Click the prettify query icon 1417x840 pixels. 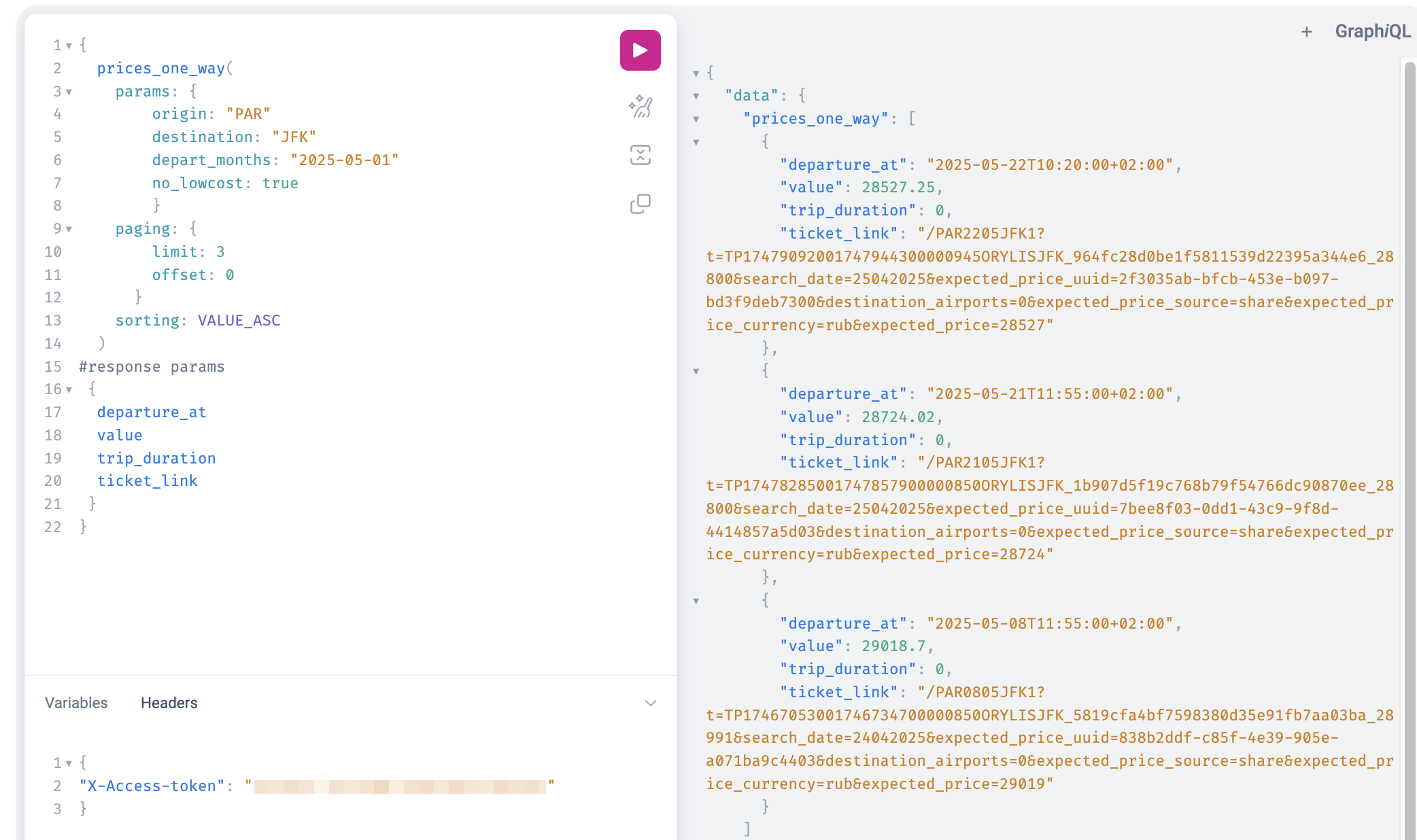[640, 107]
